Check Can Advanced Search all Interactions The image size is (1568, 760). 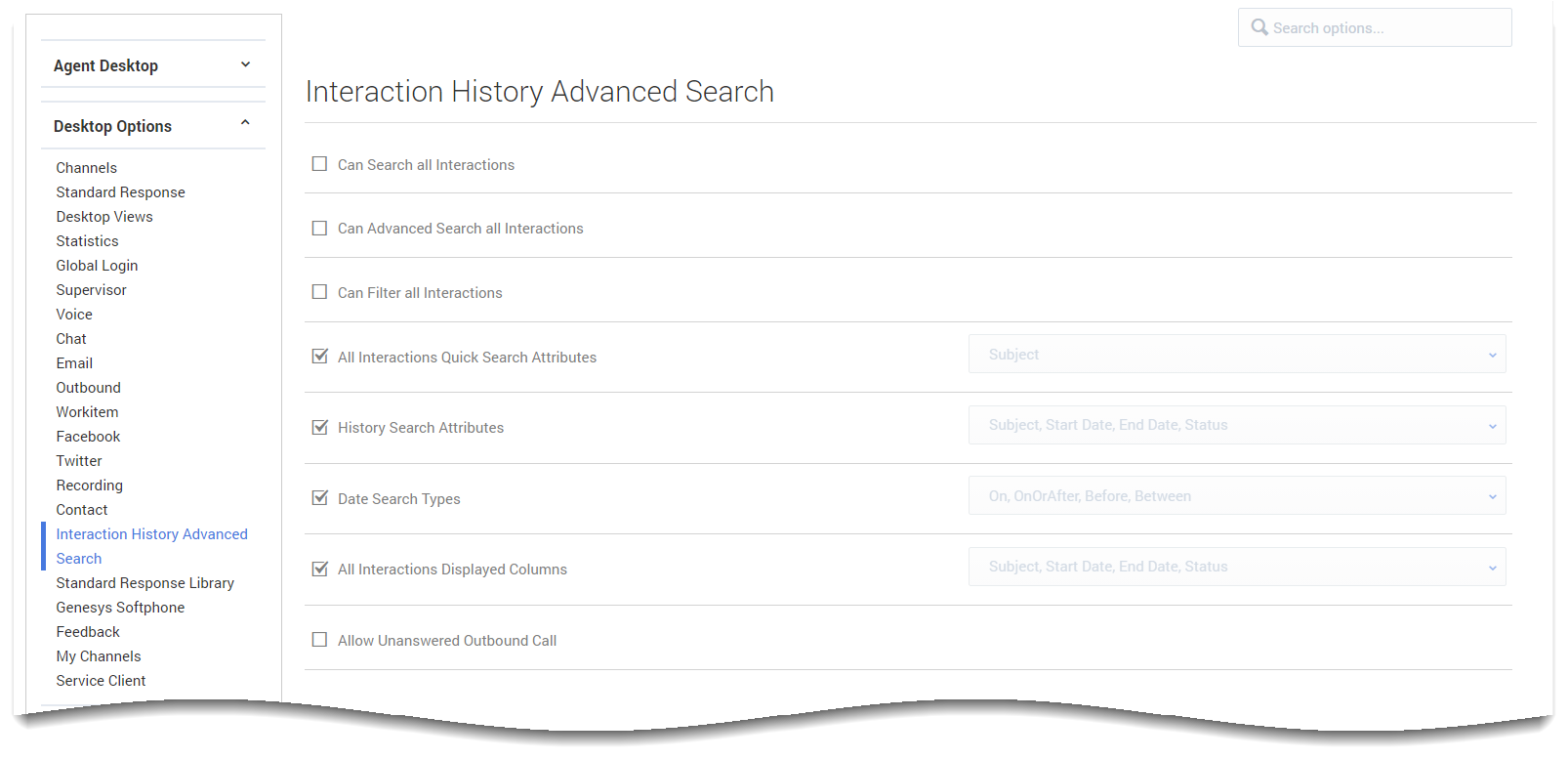click(x=319, y=228)
